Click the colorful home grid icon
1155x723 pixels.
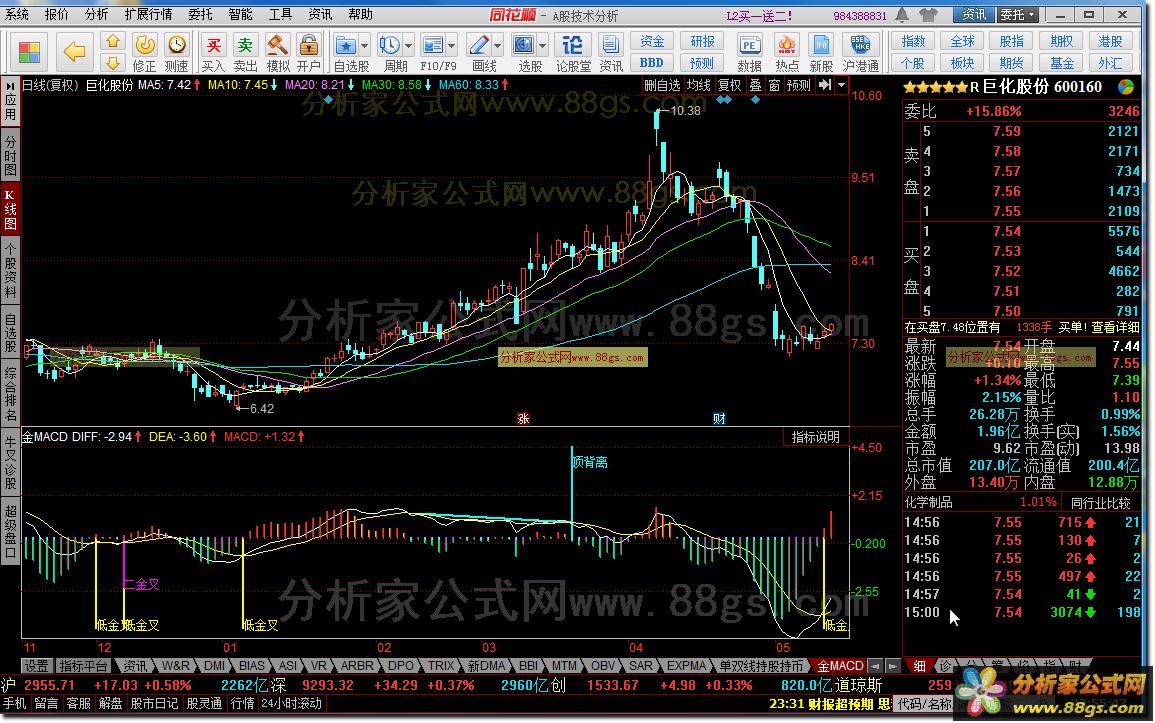coord(29,52)
